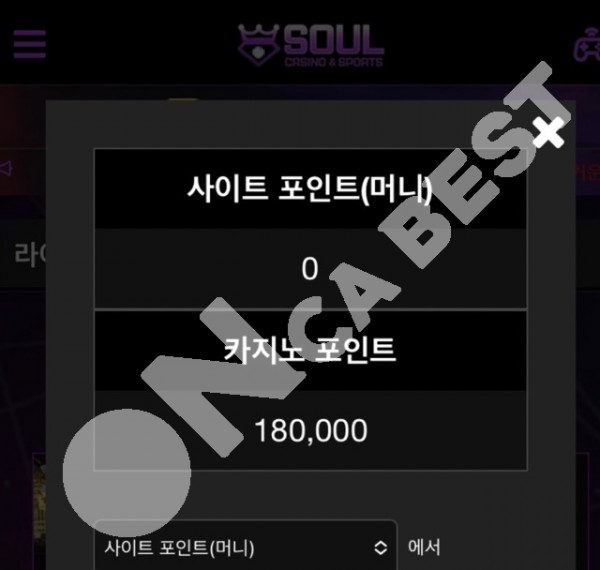Close the points popup with the X

pos(548,132)
